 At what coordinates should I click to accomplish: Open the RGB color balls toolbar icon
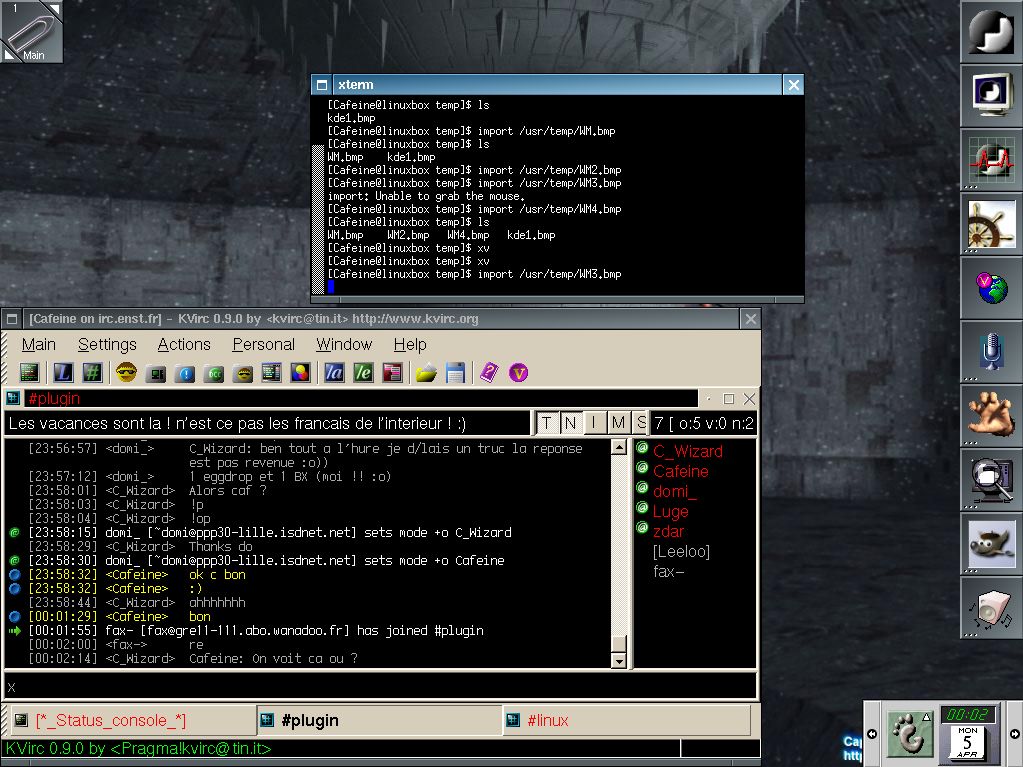300,372
